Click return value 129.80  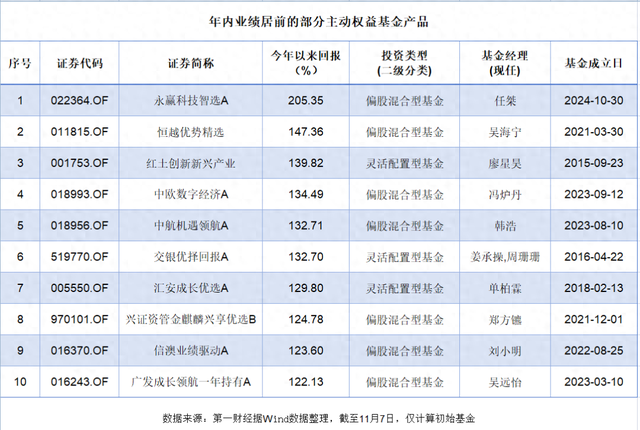pyautogui.click(x=306, y=288)
